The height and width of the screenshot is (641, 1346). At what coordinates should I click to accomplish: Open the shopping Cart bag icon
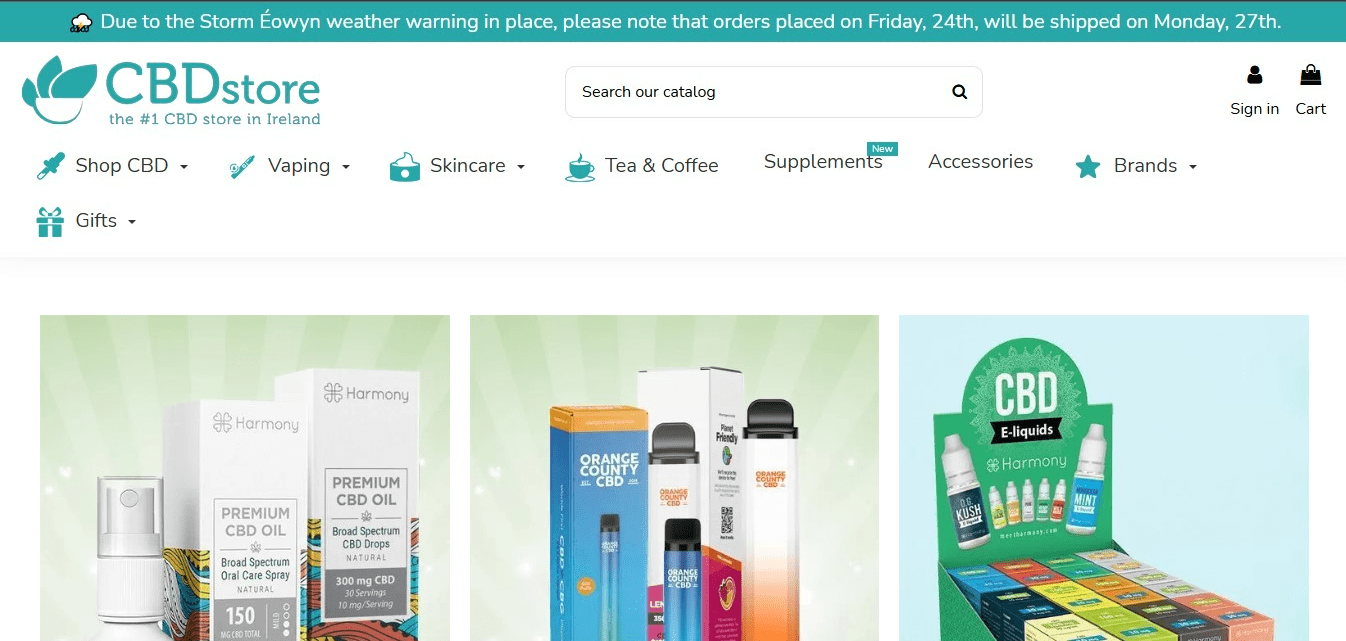point(1310,75)
